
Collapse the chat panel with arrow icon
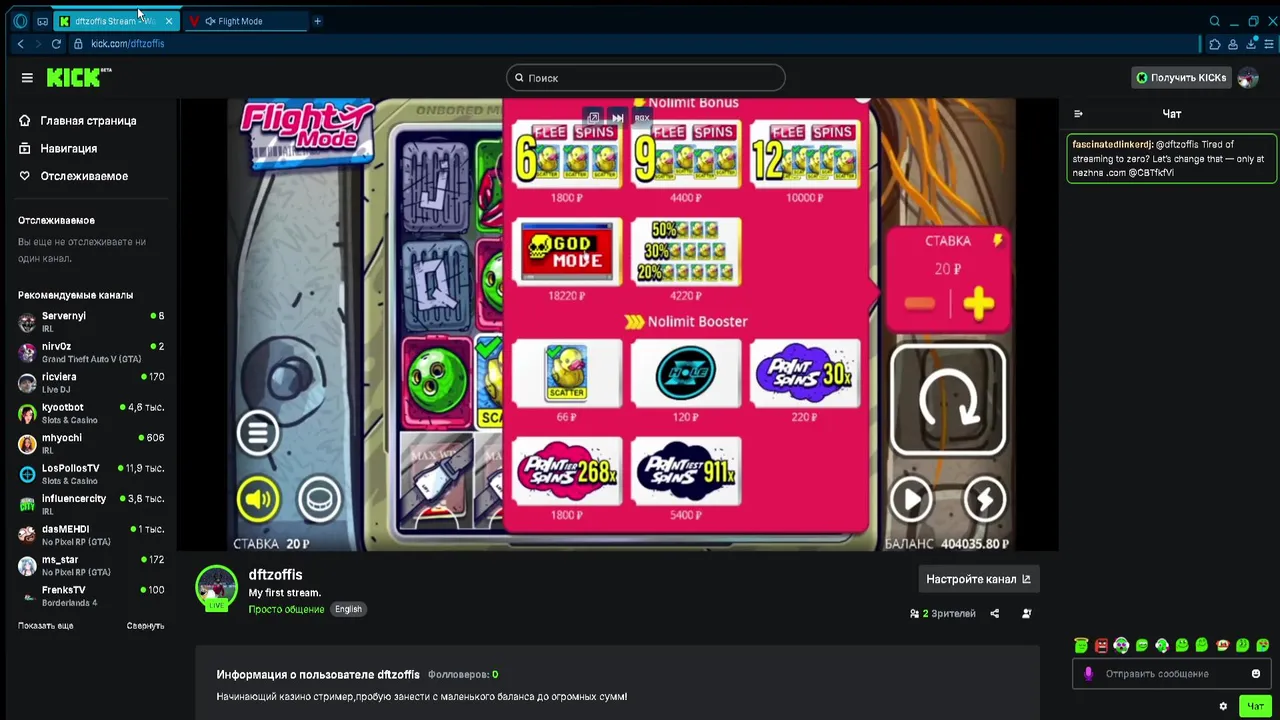pos(1078,114)
